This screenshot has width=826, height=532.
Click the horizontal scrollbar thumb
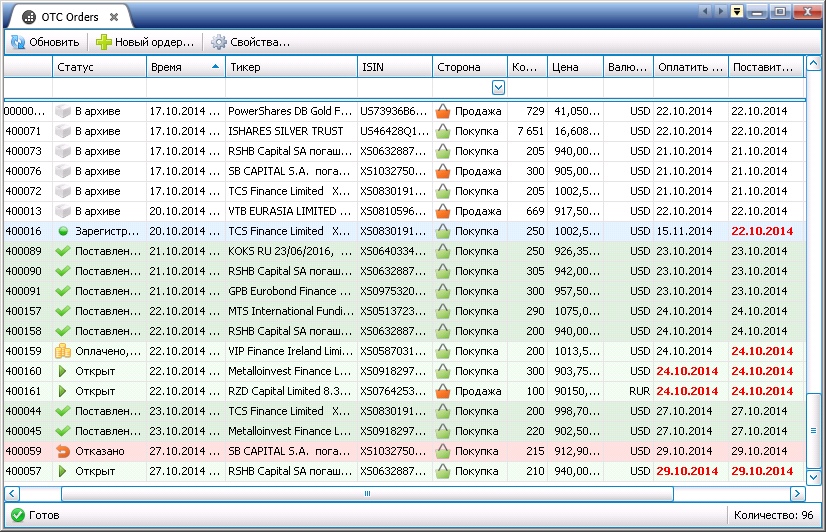(367, 494)
